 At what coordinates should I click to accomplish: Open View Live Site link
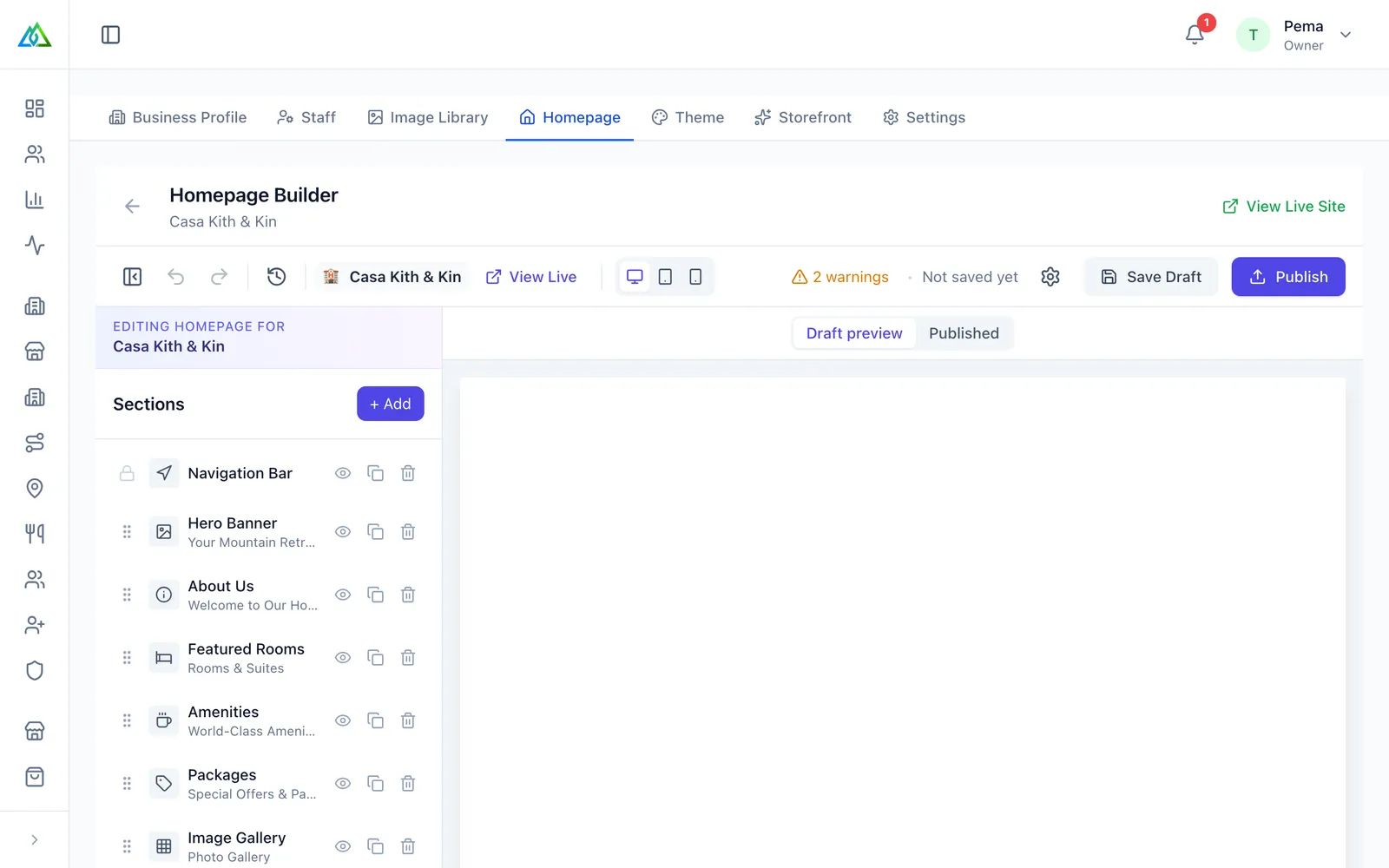pyautogui.click(x=1284, y=207)
